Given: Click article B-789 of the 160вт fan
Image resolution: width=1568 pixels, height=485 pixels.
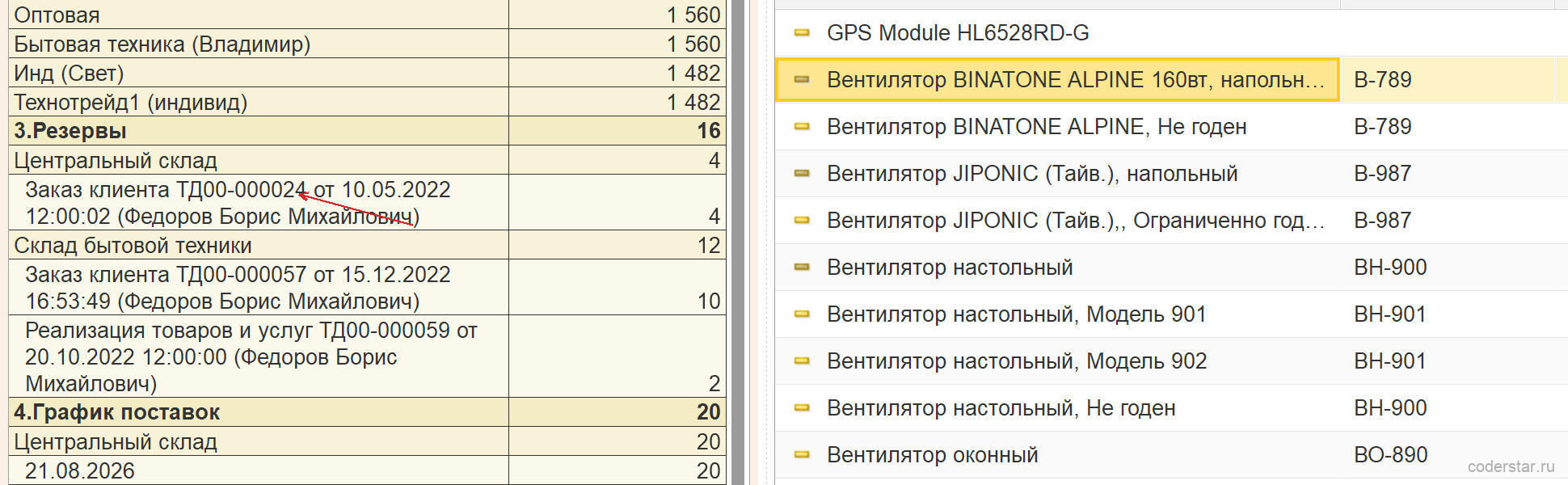Looking at the screenshot, I should [1383, 80].
